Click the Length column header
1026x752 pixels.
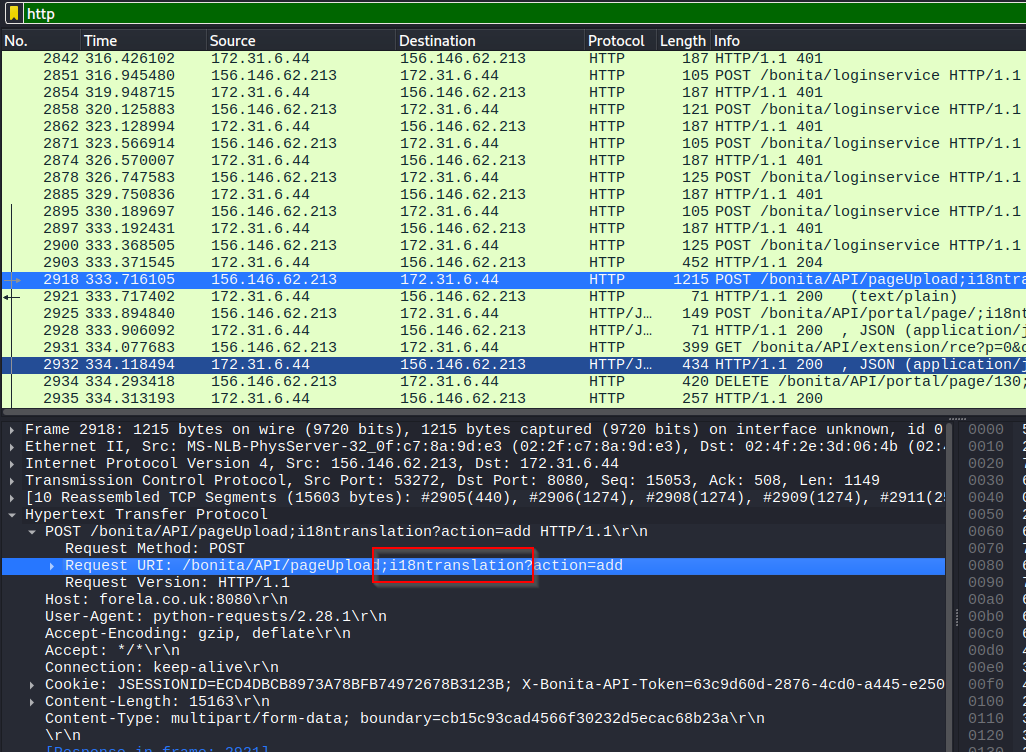click(x=682, y=41)
